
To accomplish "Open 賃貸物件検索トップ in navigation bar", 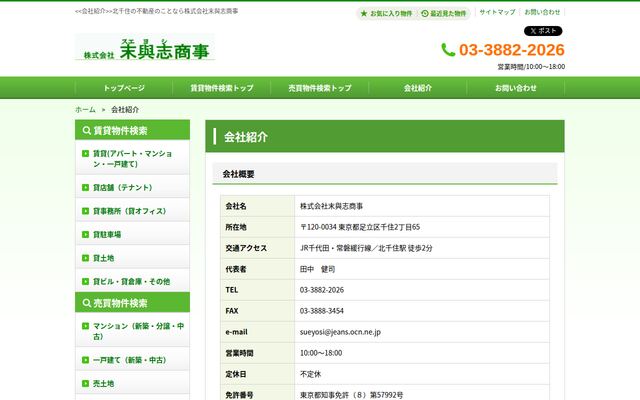I will tap(222, 88).
